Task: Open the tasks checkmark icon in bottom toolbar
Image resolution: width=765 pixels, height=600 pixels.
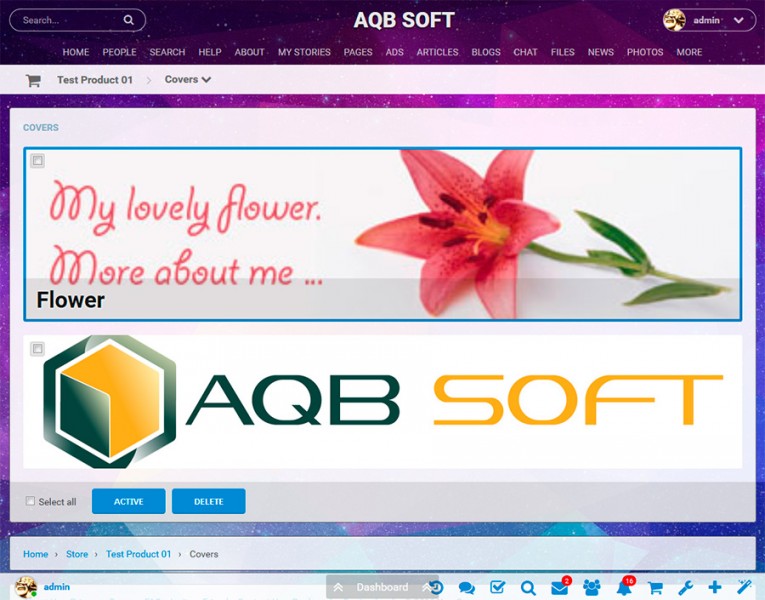Action: click(x=498, y=587)
